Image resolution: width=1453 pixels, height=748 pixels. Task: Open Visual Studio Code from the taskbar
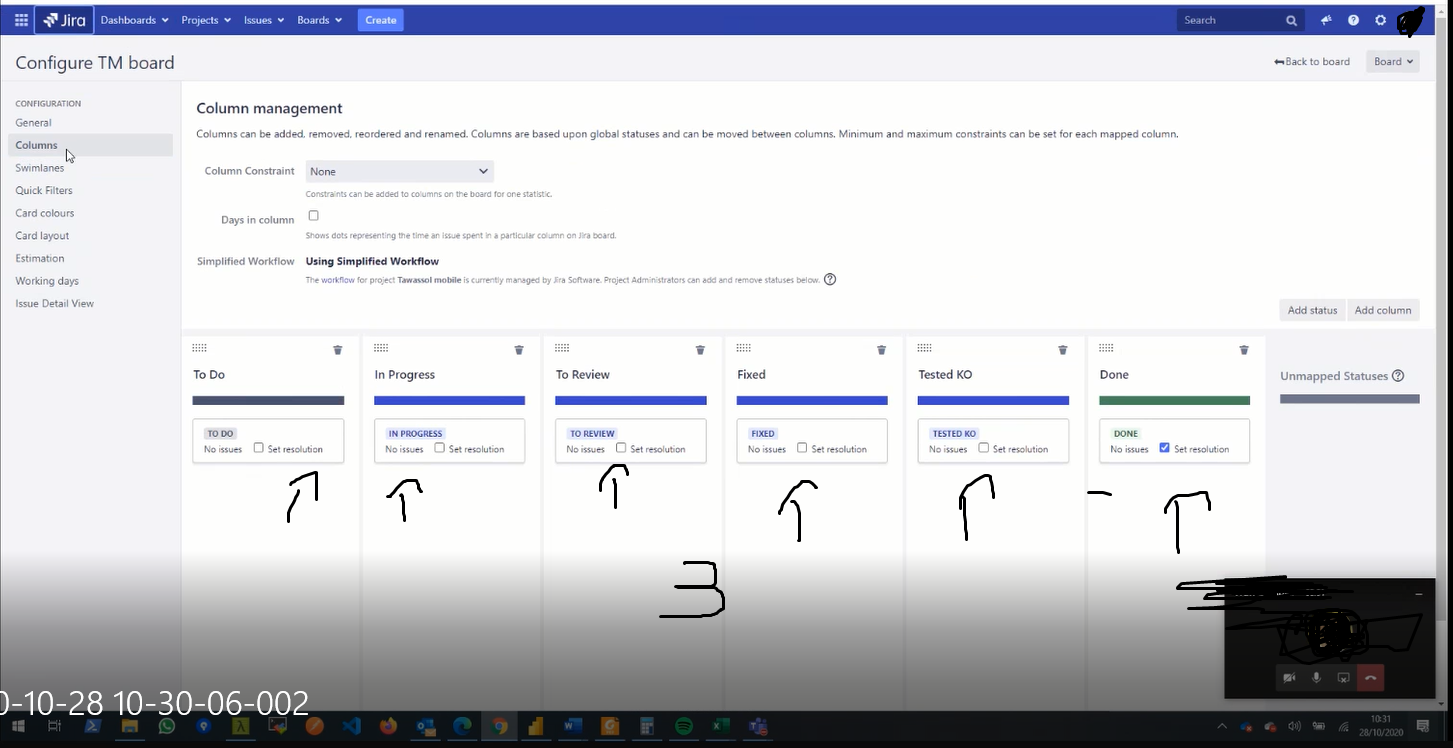click(x=350, y=727)
